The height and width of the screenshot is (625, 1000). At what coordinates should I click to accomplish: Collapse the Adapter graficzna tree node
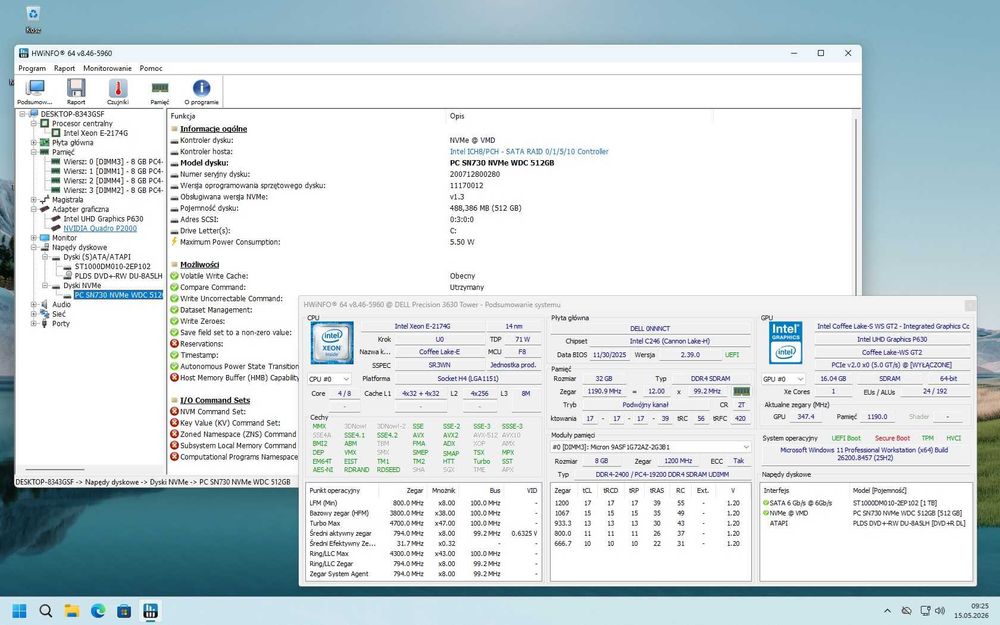33,209
